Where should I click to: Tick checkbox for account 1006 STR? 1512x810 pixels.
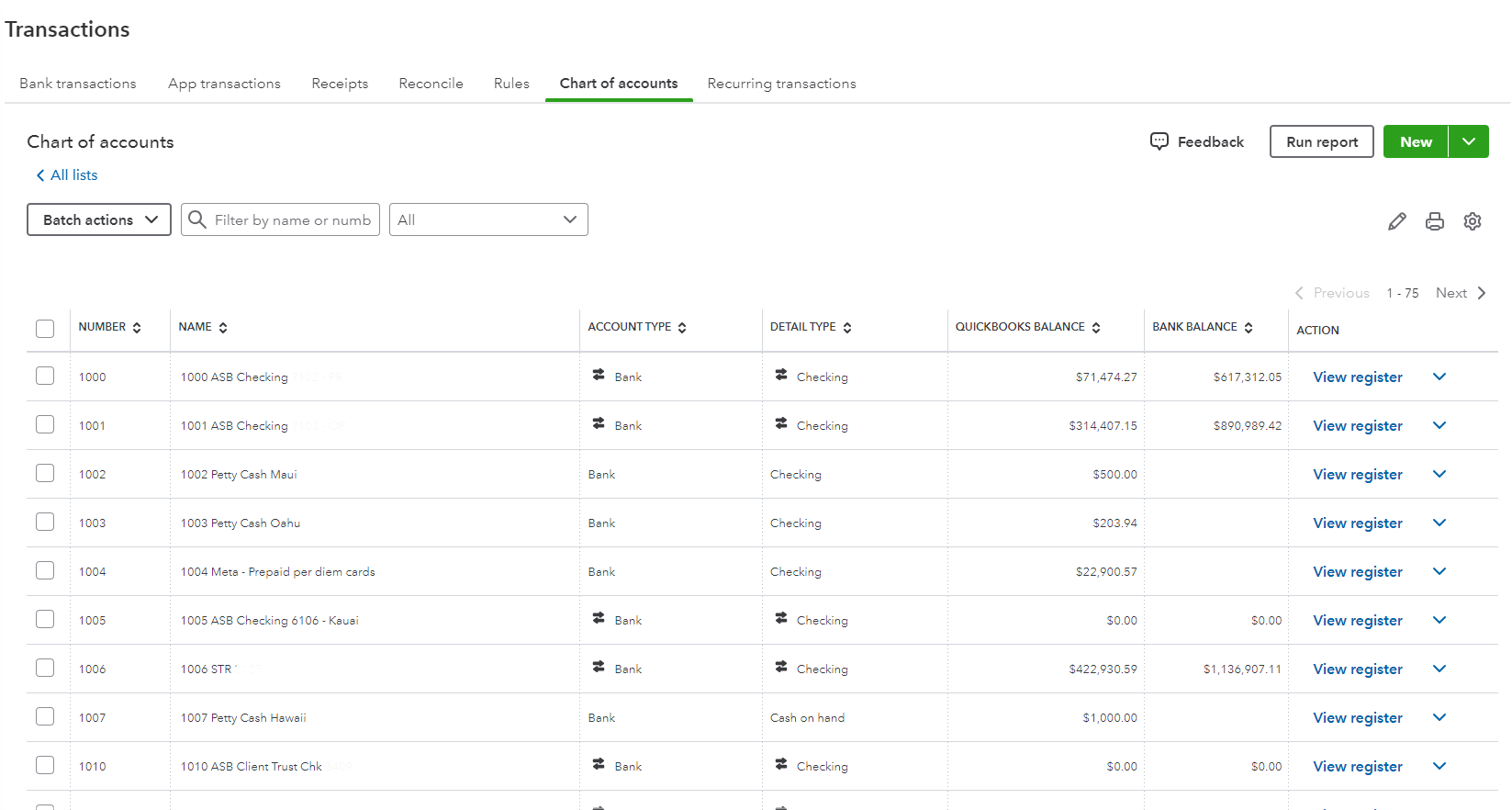click(x=45, y=668)
